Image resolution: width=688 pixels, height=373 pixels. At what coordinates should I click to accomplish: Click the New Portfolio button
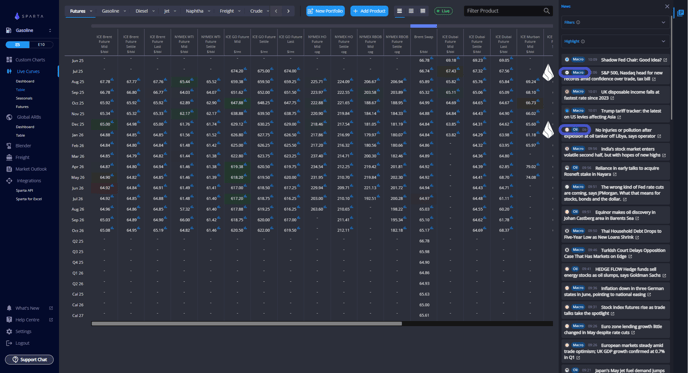pyautogui.click(x=326, y=11)
